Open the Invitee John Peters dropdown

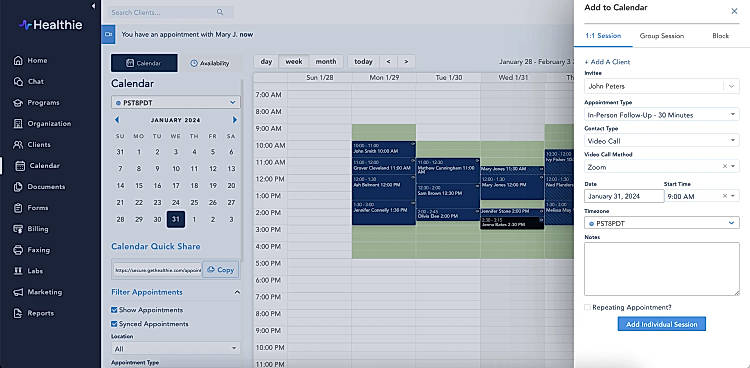662,86
